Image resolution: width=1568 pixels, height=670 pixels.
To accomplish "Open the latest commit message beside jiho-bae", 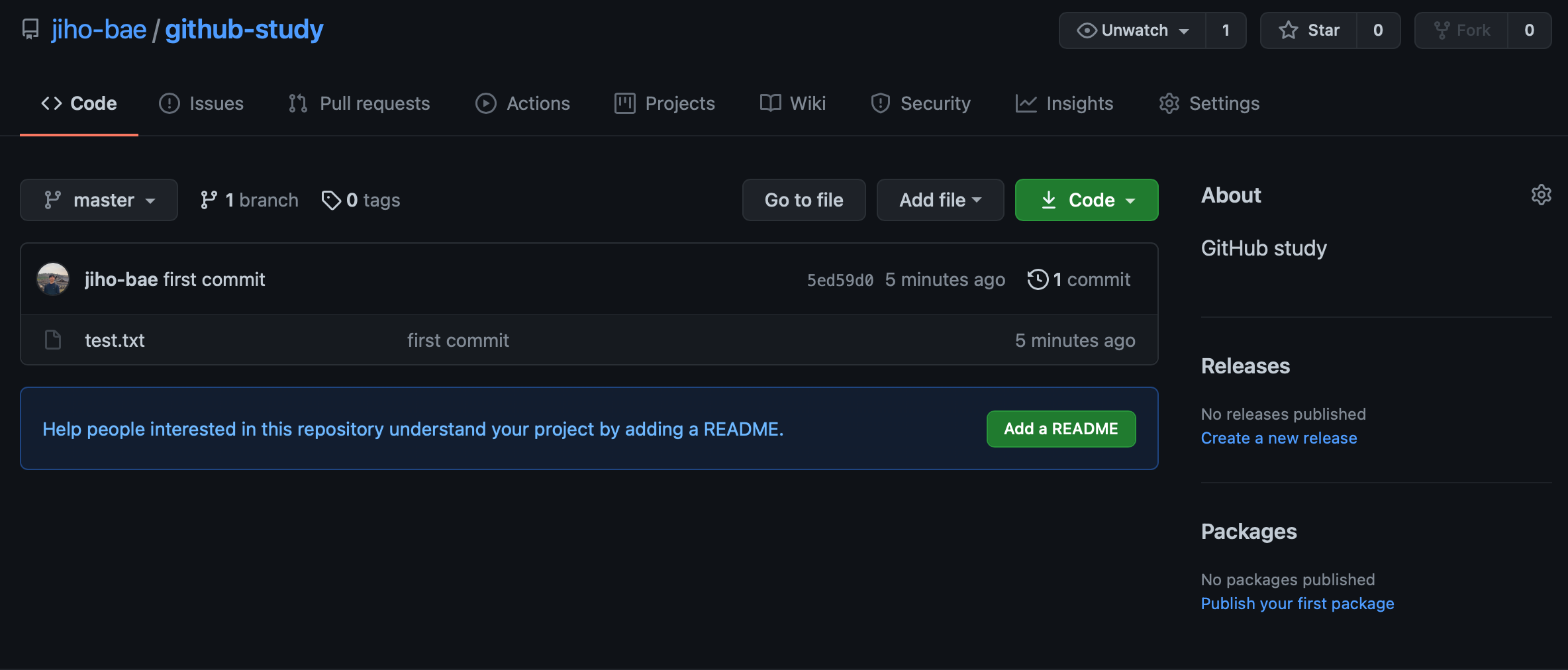I will [x=214, y=279].
